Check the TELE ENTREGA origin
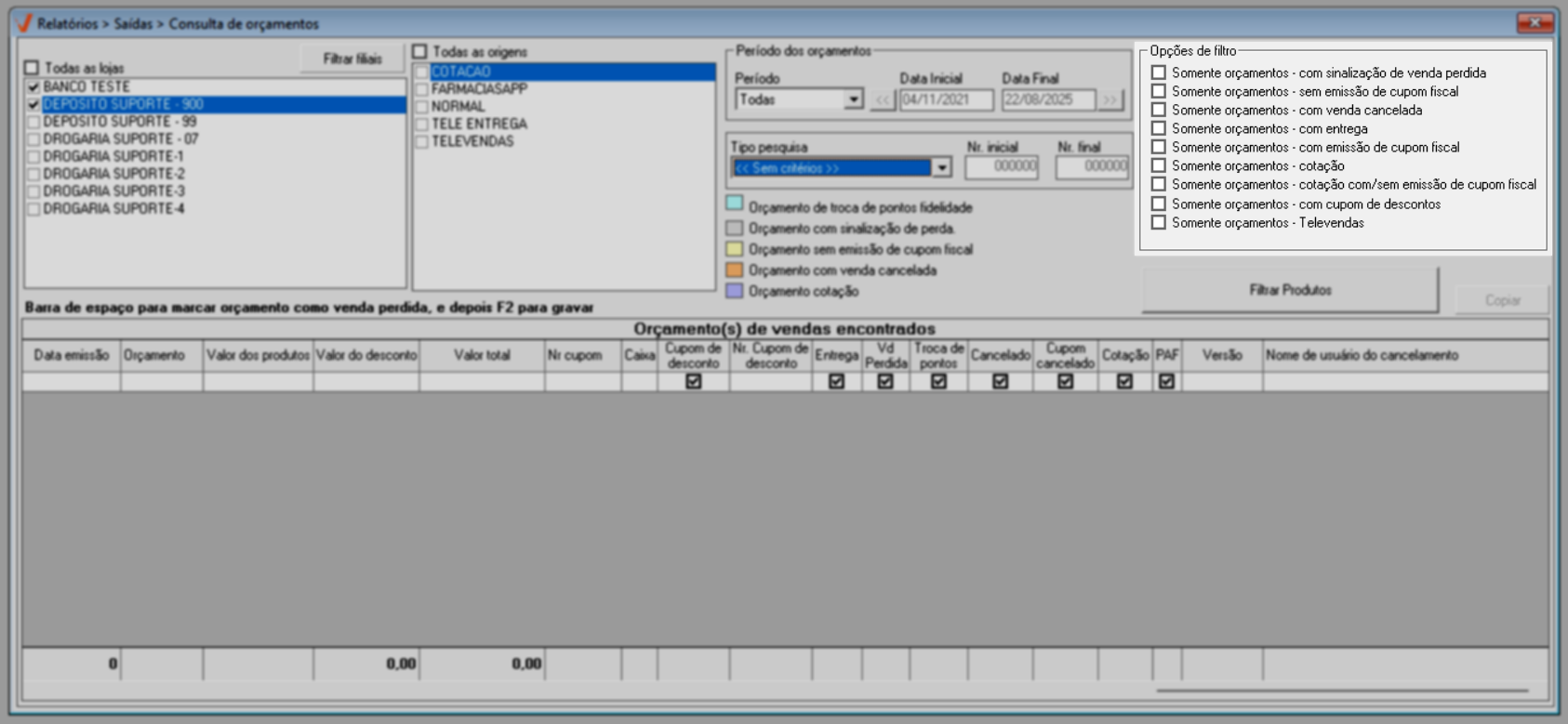This screenshot has height=724, width=1568. [422, 124]
